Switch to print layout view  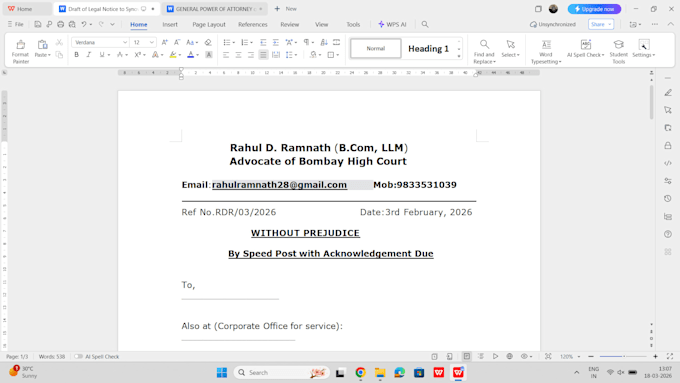pyautogui.click(x=467, y=356)
